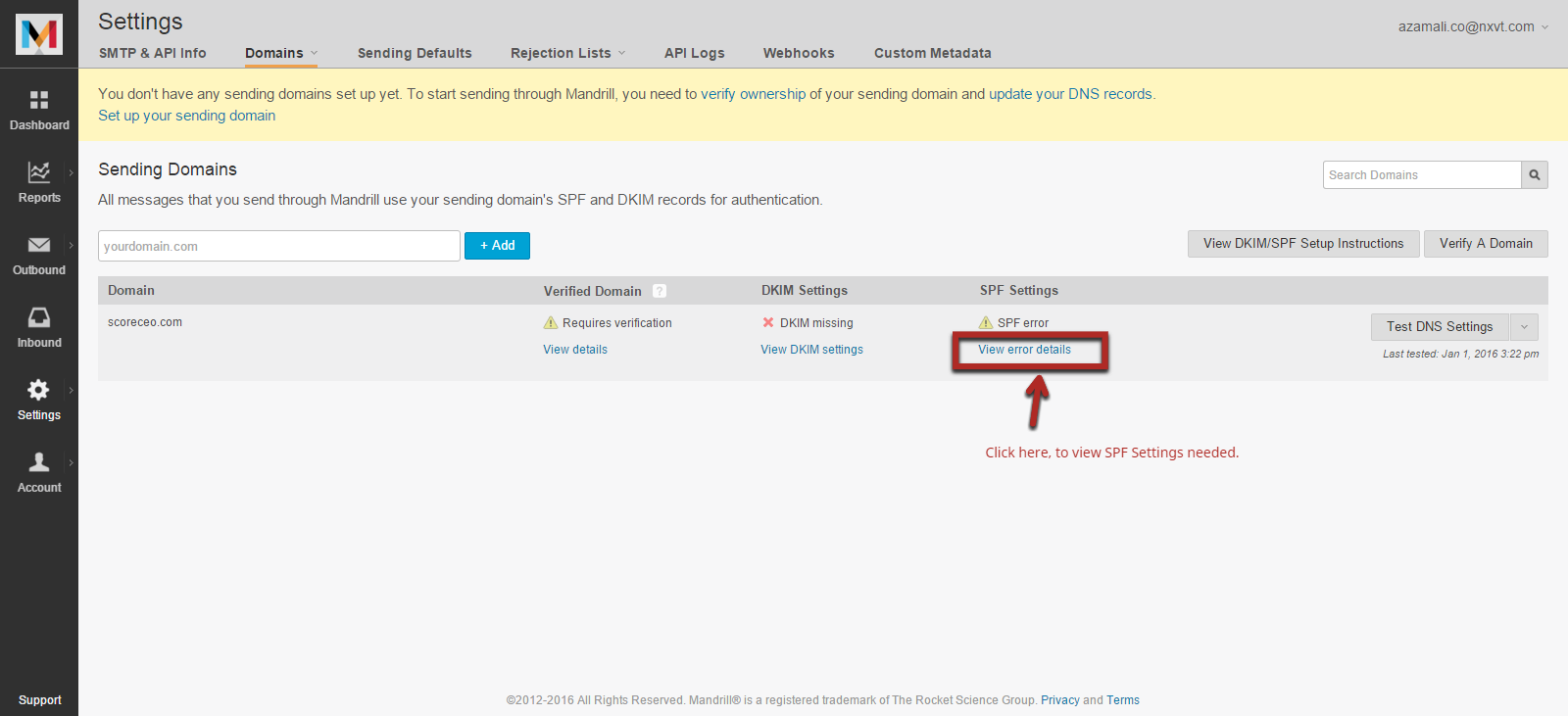Open the Account person icon
The image size is (1568, 716).
pyautogui.click(x=39, y=462)
